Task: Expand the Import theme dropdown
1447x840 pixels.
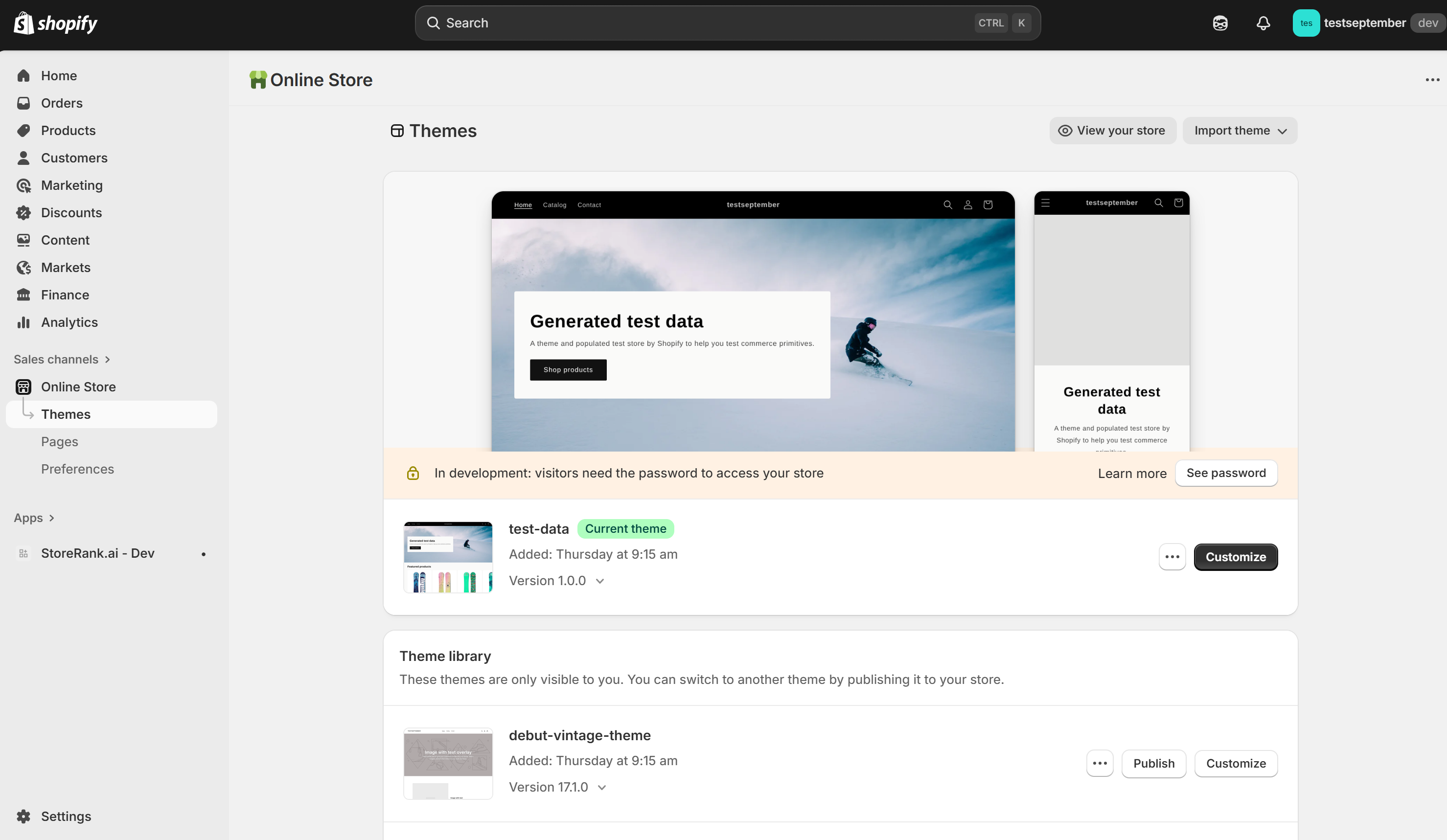Action: tap(1240, 131)
